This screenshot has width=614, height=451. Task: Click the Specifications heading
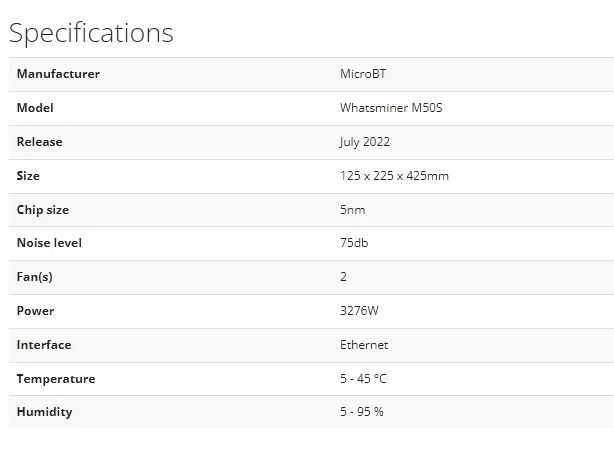tap(91, 33)
